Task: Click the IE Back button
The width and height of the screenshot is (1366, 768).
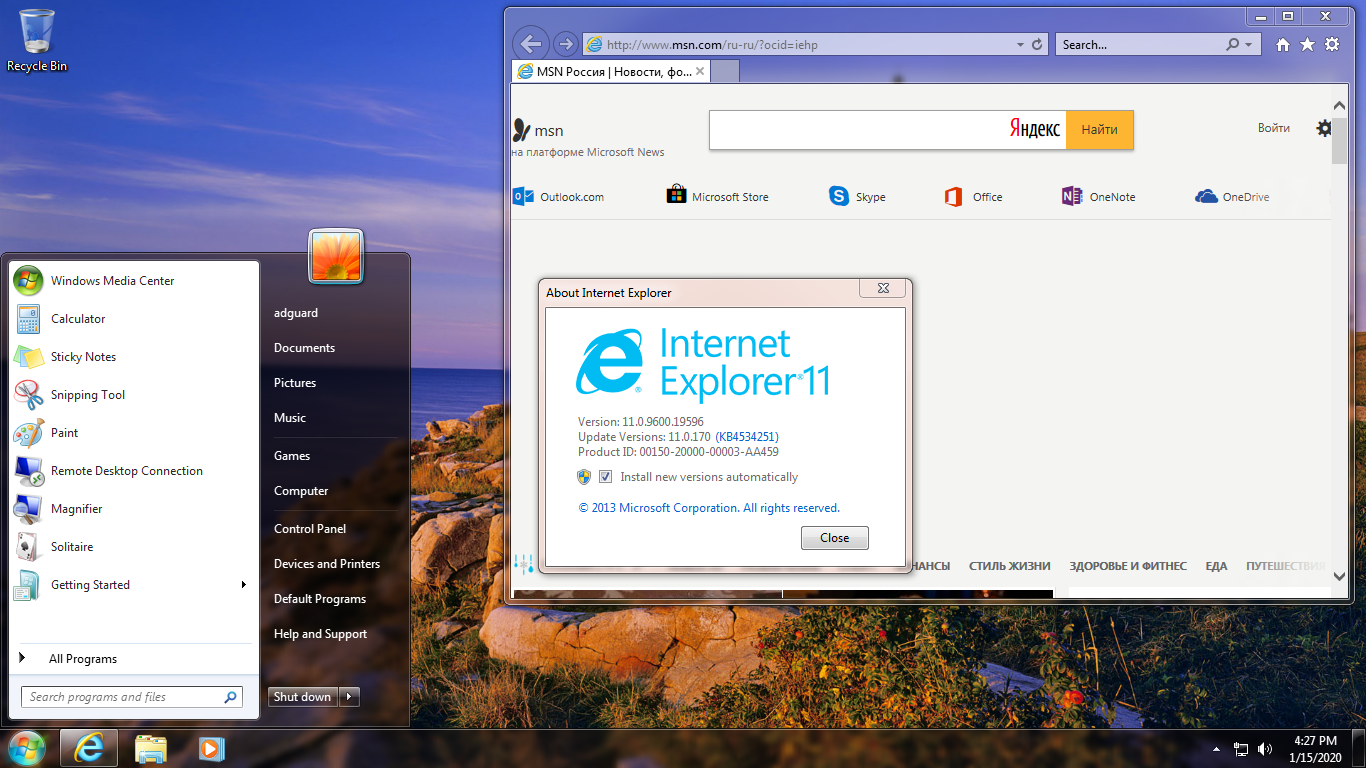Action: tap(531, 44)
